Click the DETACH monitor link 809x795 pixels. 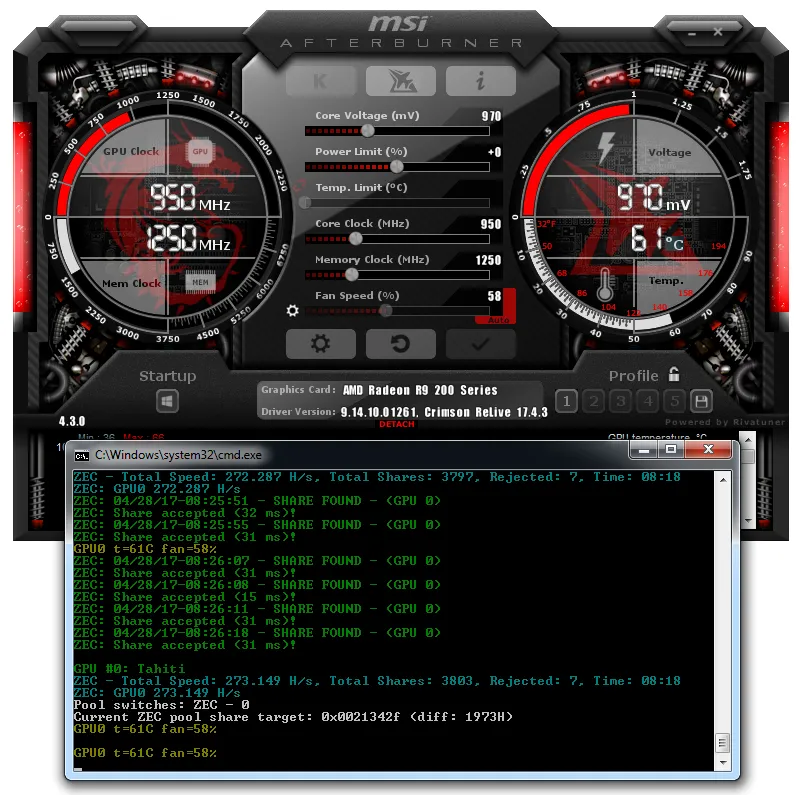pyautogui.click(x=397, y=424)
